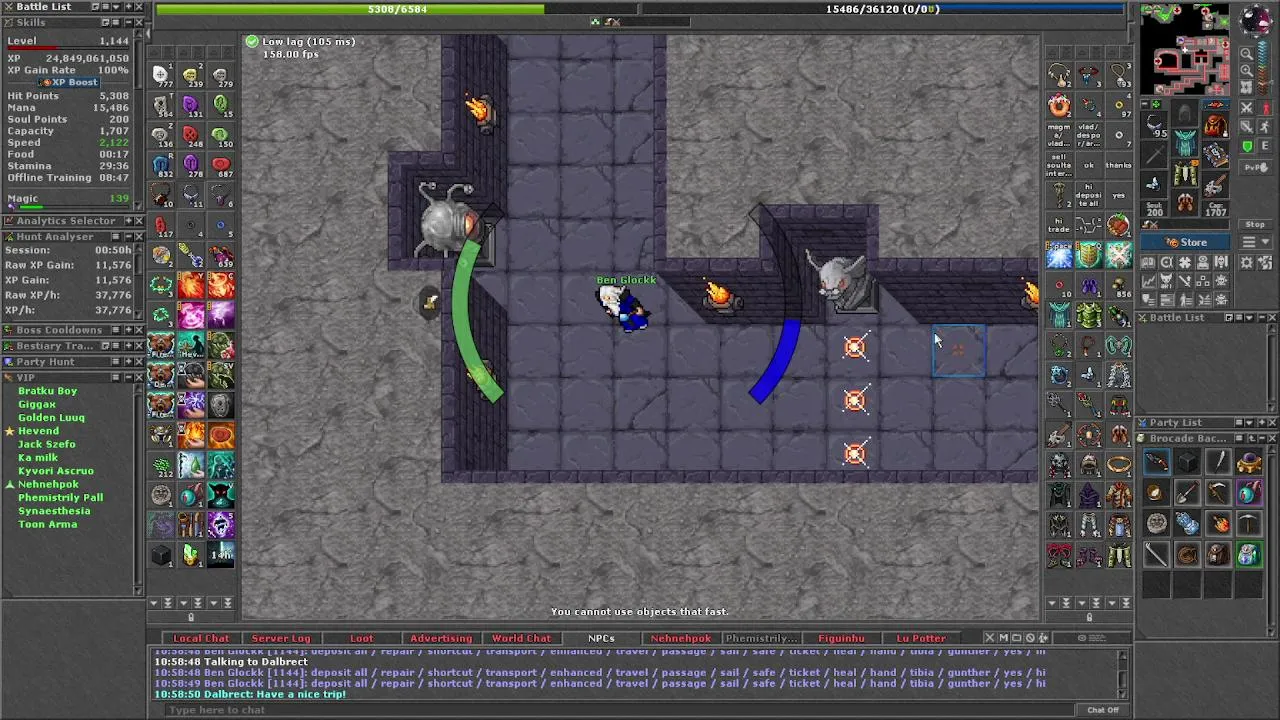Screen dimensions: 1280x720
Task: Click the player mana bar
Action: 882,9
